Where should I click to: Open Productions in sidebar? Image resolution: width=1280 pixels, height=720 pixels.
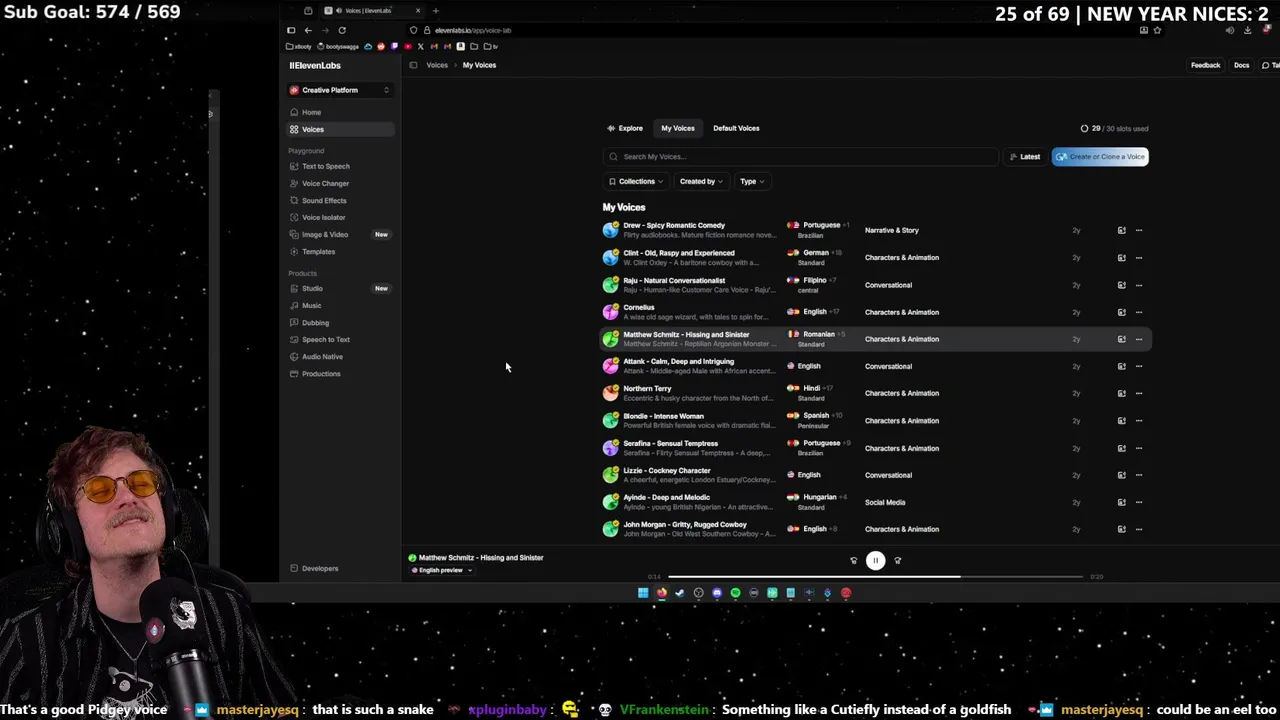[339, 373]
